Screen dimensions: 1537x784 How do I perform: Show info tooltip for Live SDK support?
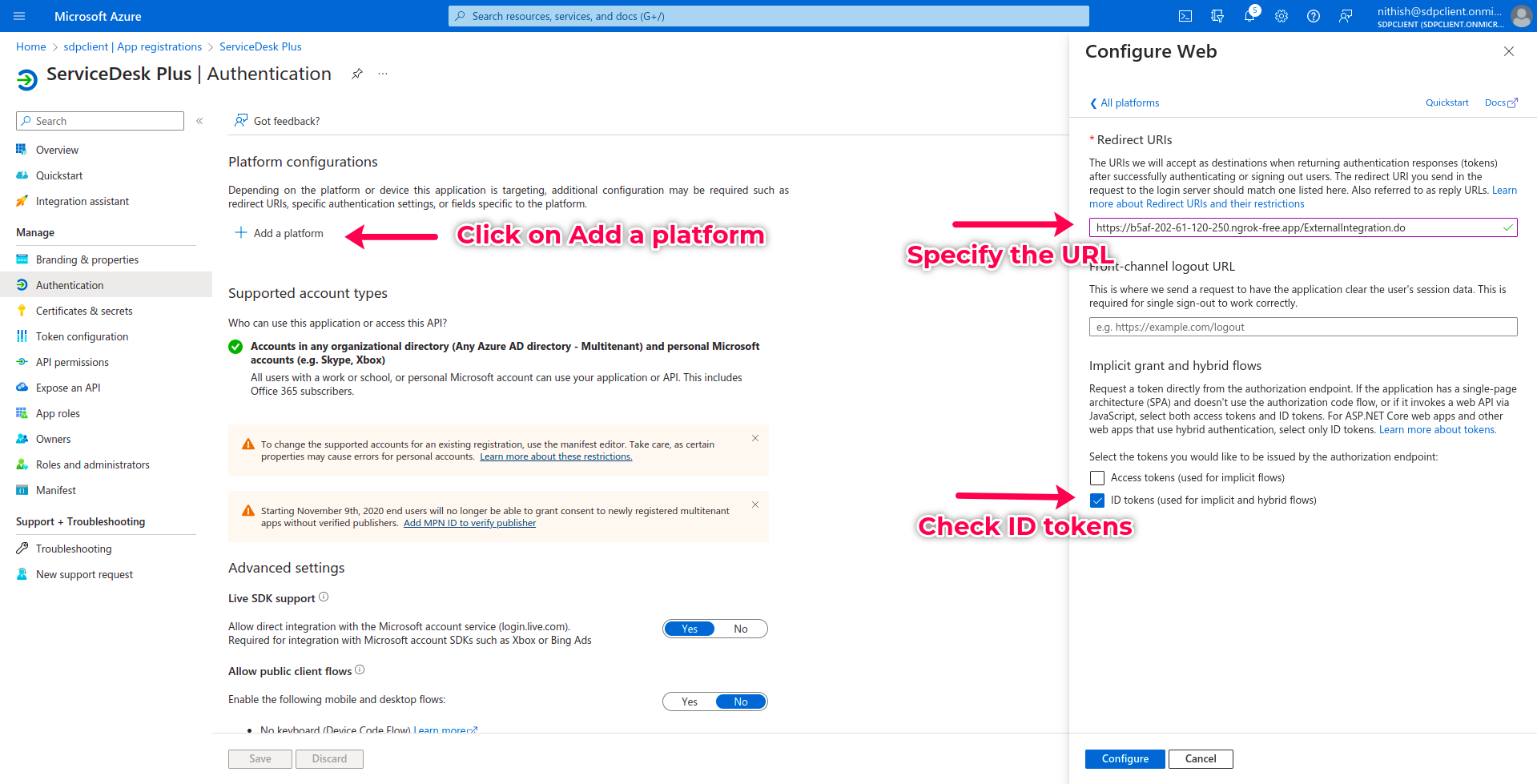click(x=324, y=597)
